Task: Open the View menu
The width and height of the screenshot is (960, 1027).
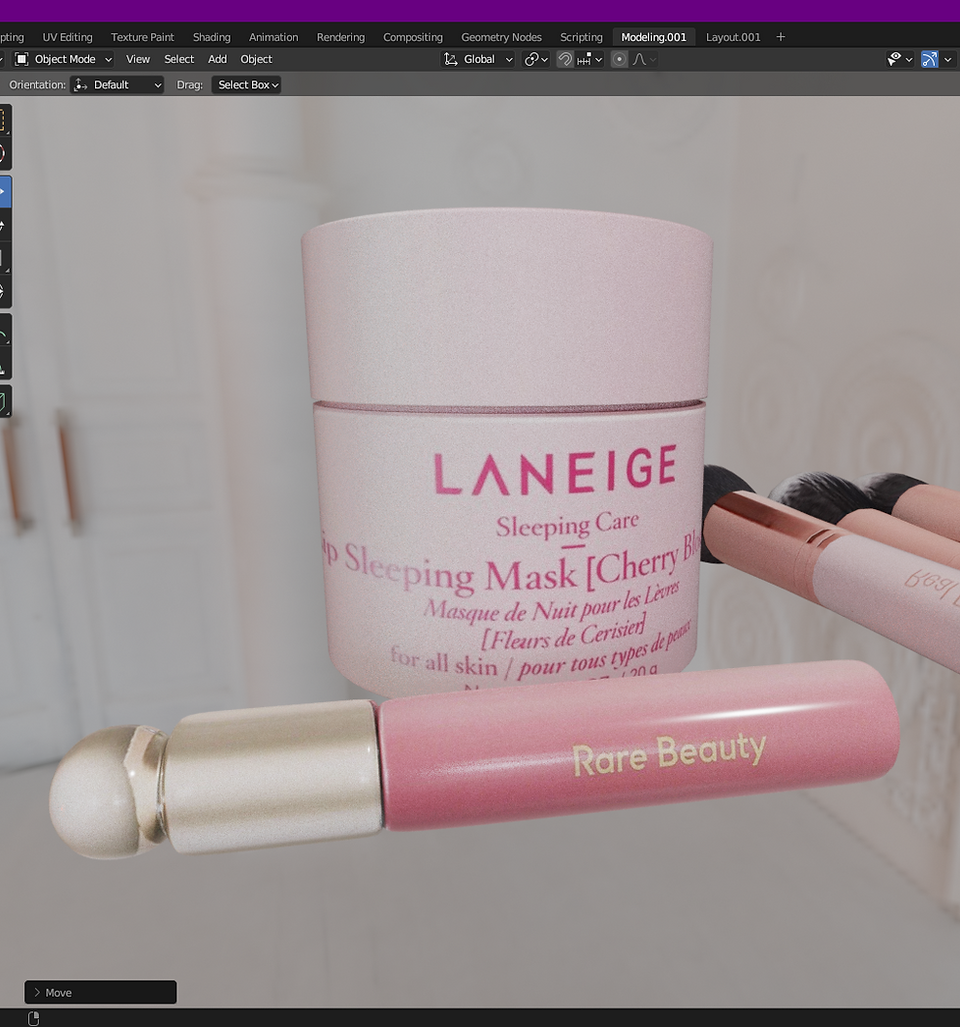Action: [138, 59]
